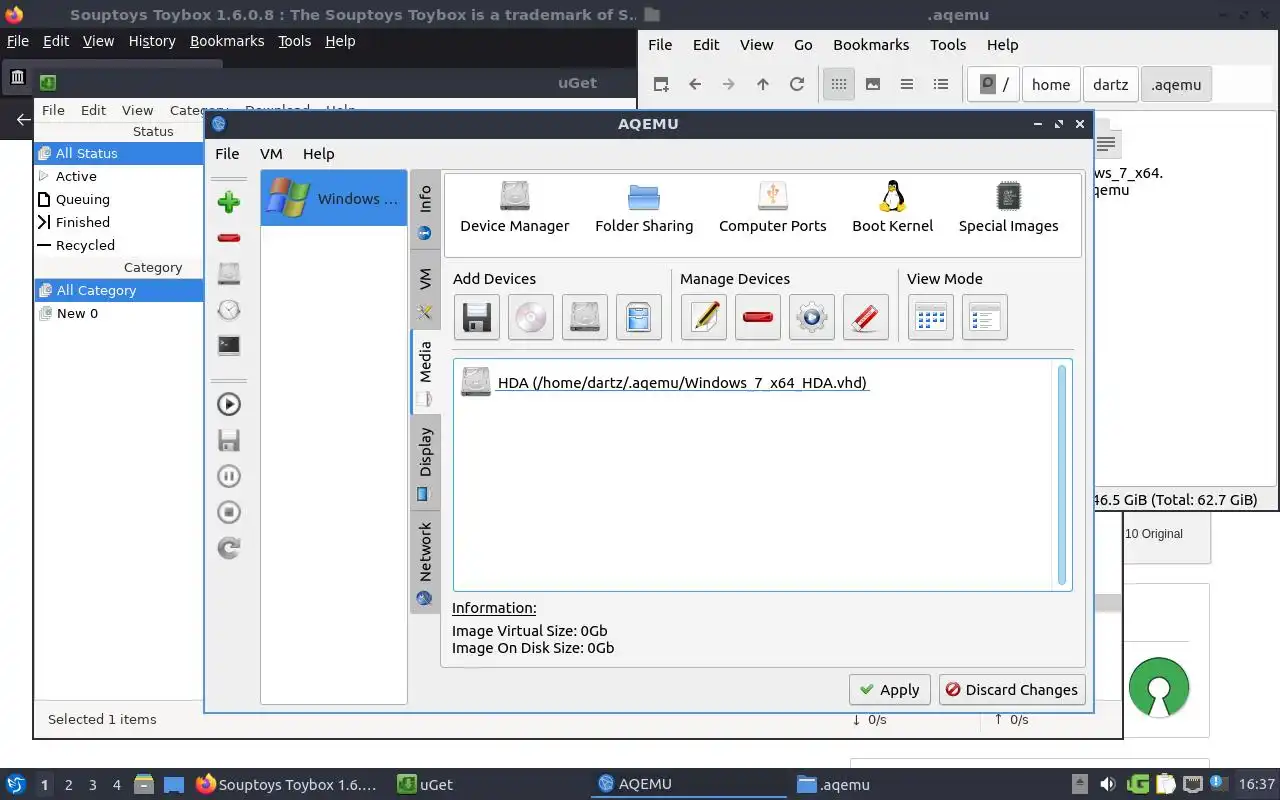
Task: Select All Status in uGet
Action: (119, 153)
